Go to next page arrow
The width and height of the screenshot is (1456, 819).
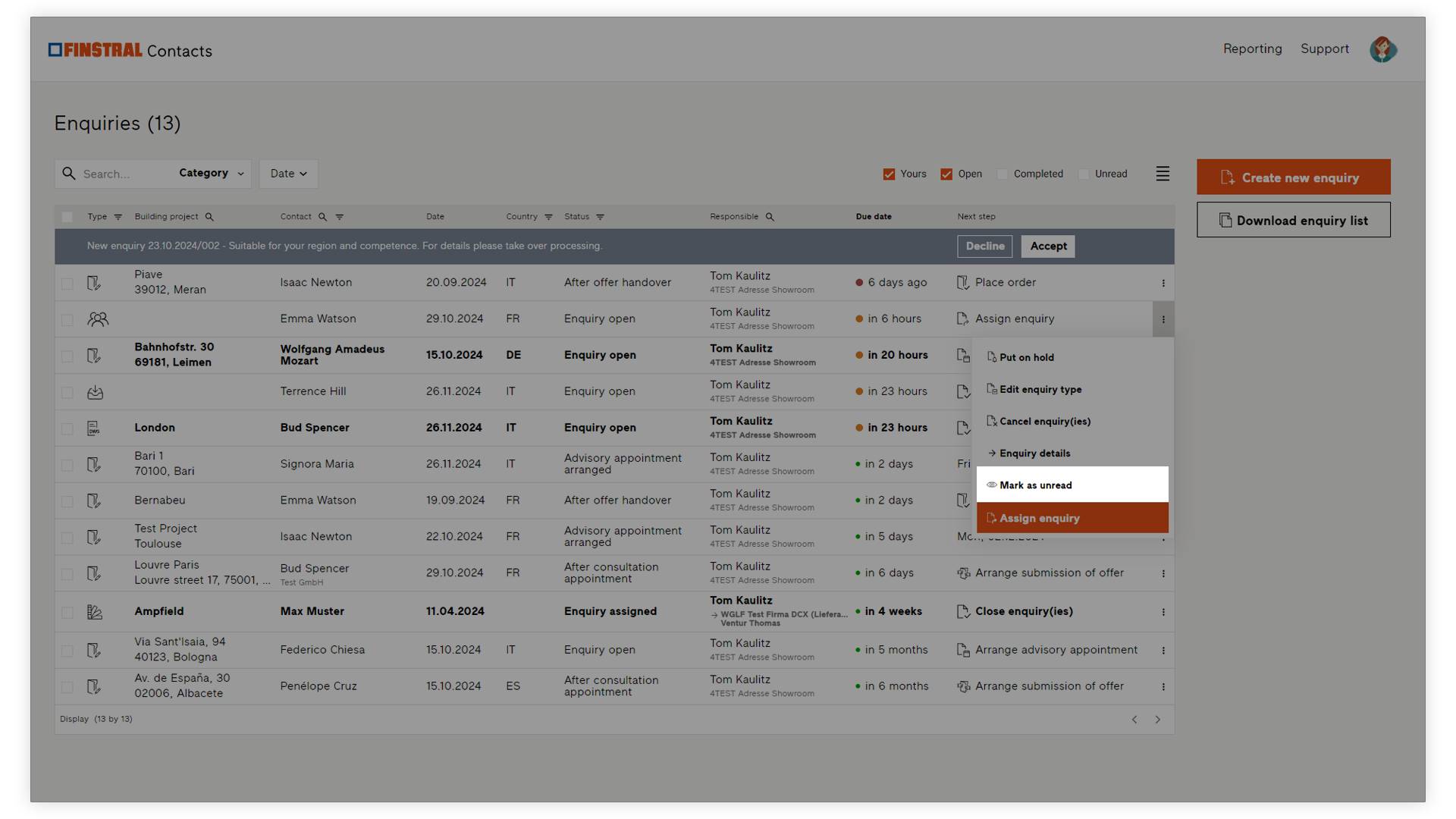tap(1157, 720)
